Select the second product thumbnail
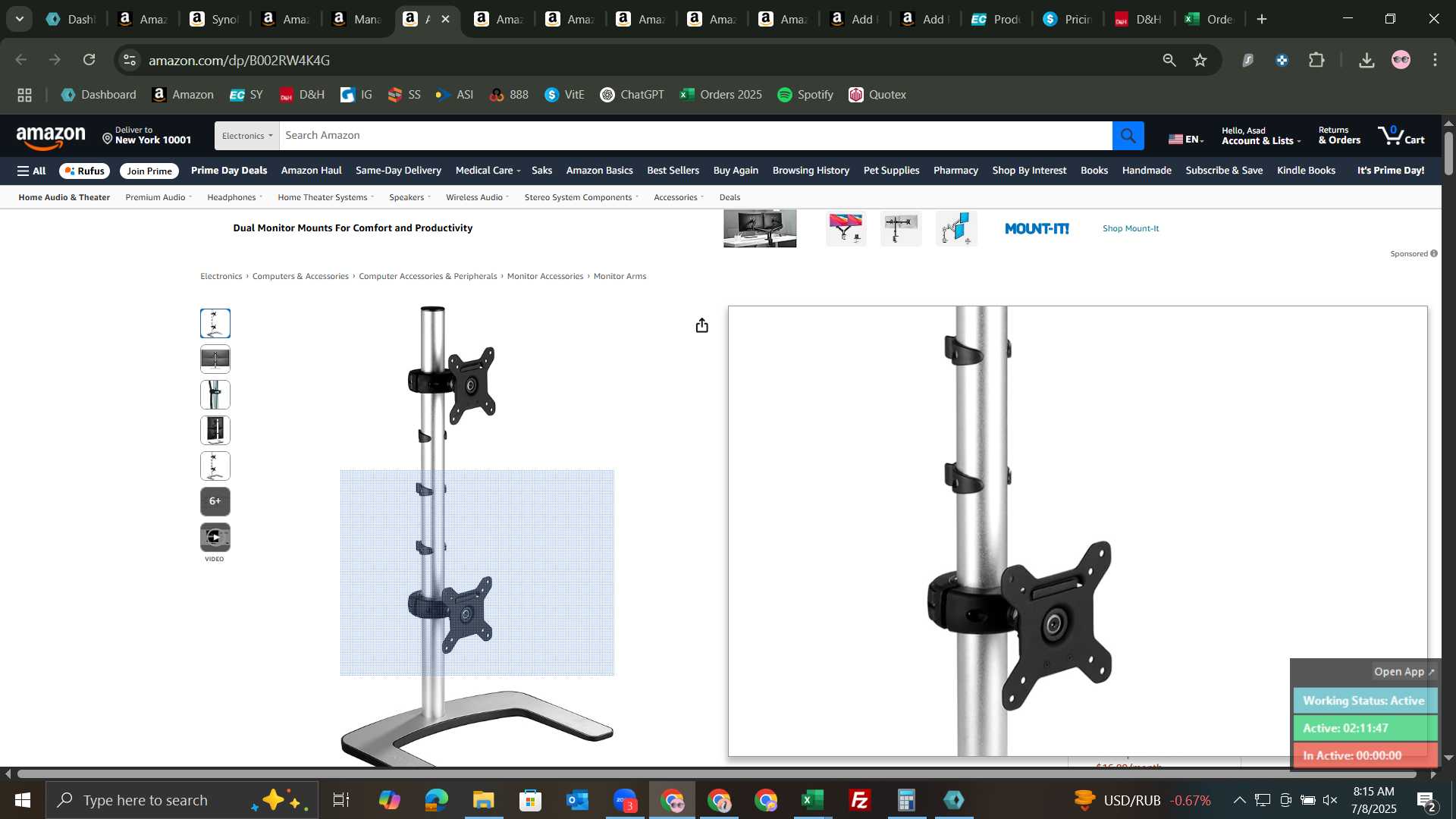 tap(215, 359)
